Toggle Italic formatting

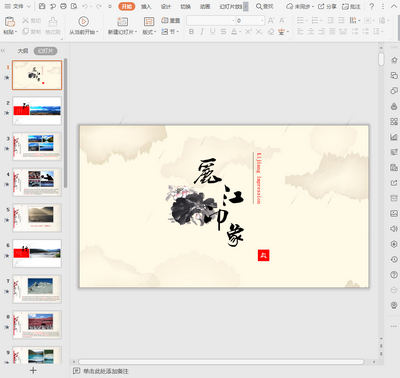(202, 32)
